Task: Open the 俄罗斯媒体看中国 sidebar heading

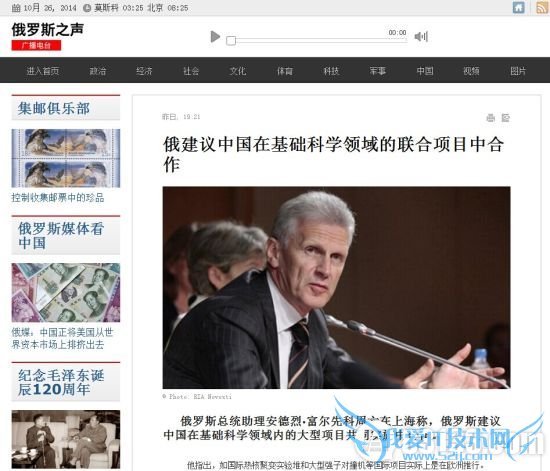Action: pyautogui.click(x=61, y=236)
